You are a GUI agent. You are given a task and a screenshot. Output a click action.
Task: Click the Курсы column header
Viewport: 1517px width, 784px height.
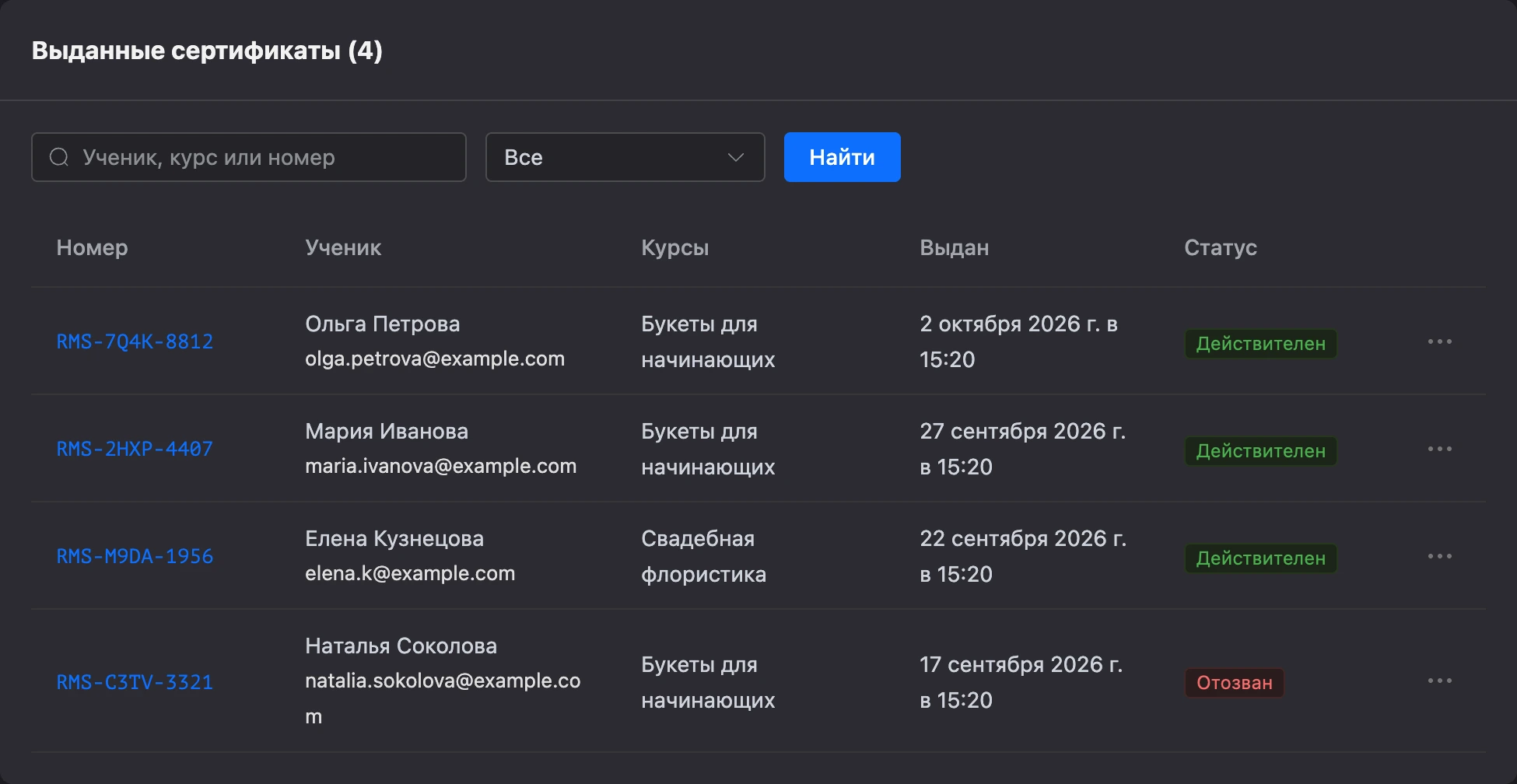tap(674, 247)
